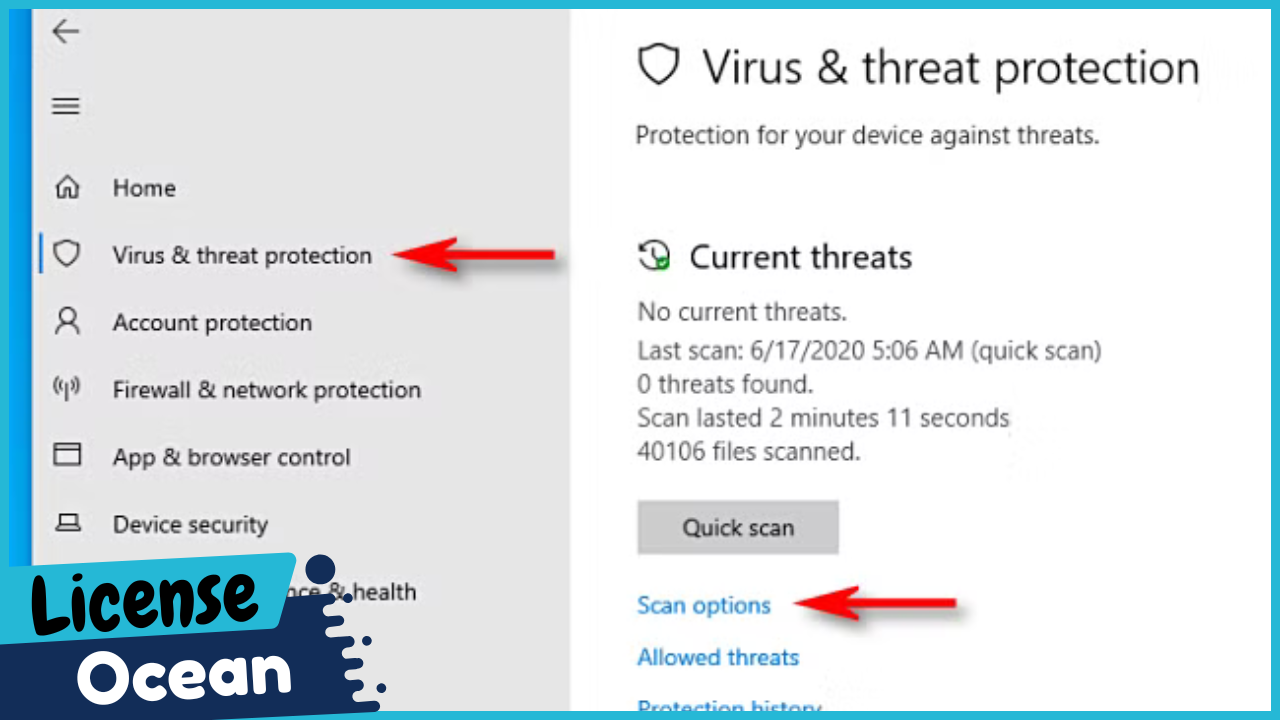
Task: Select Device security in the sidebar
Action: [190, 524]
